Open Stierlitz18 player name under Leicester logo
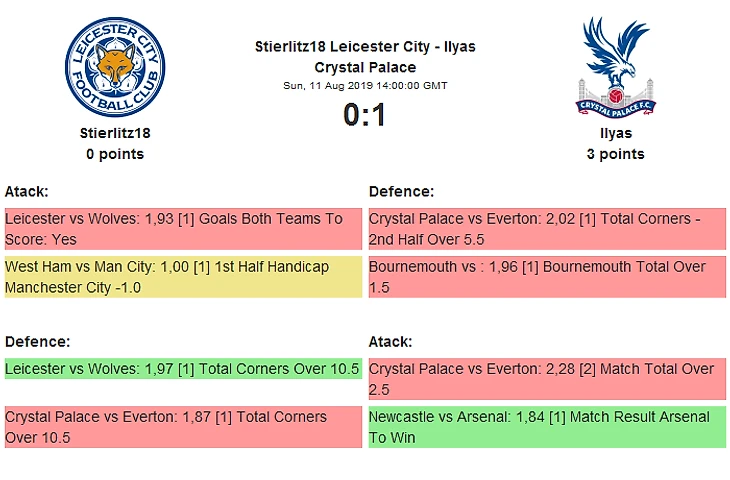Screen dimensions: 730x480 (x=115, y=133)
